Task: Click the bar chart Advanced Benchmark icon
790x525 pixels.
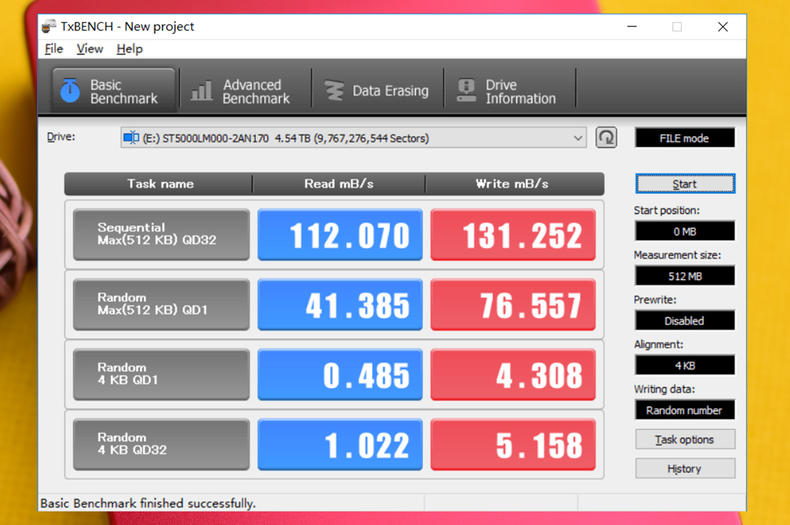Action: [201, 91]
